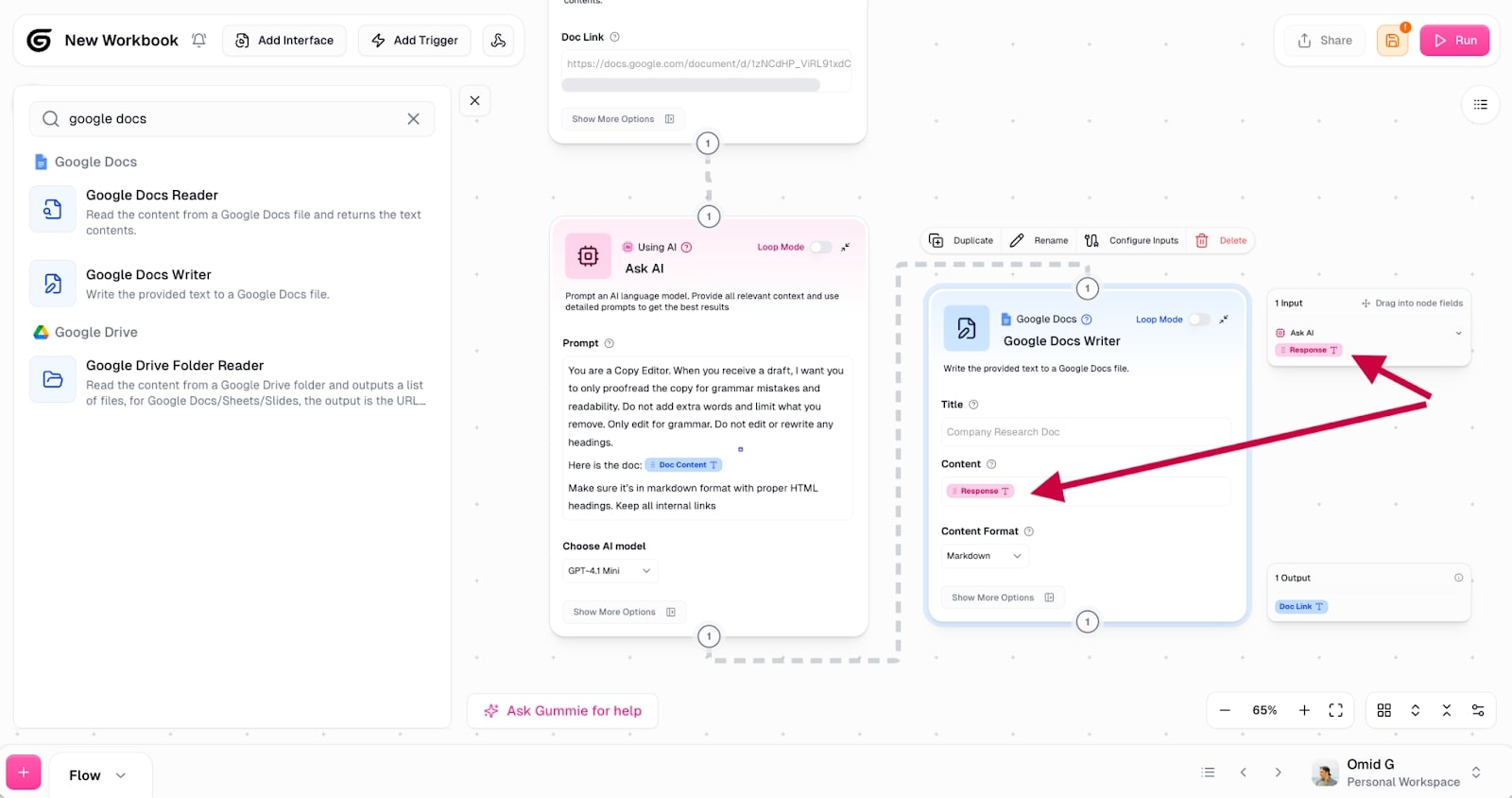Go to next with right chevron

click(x=1278, y=772)
